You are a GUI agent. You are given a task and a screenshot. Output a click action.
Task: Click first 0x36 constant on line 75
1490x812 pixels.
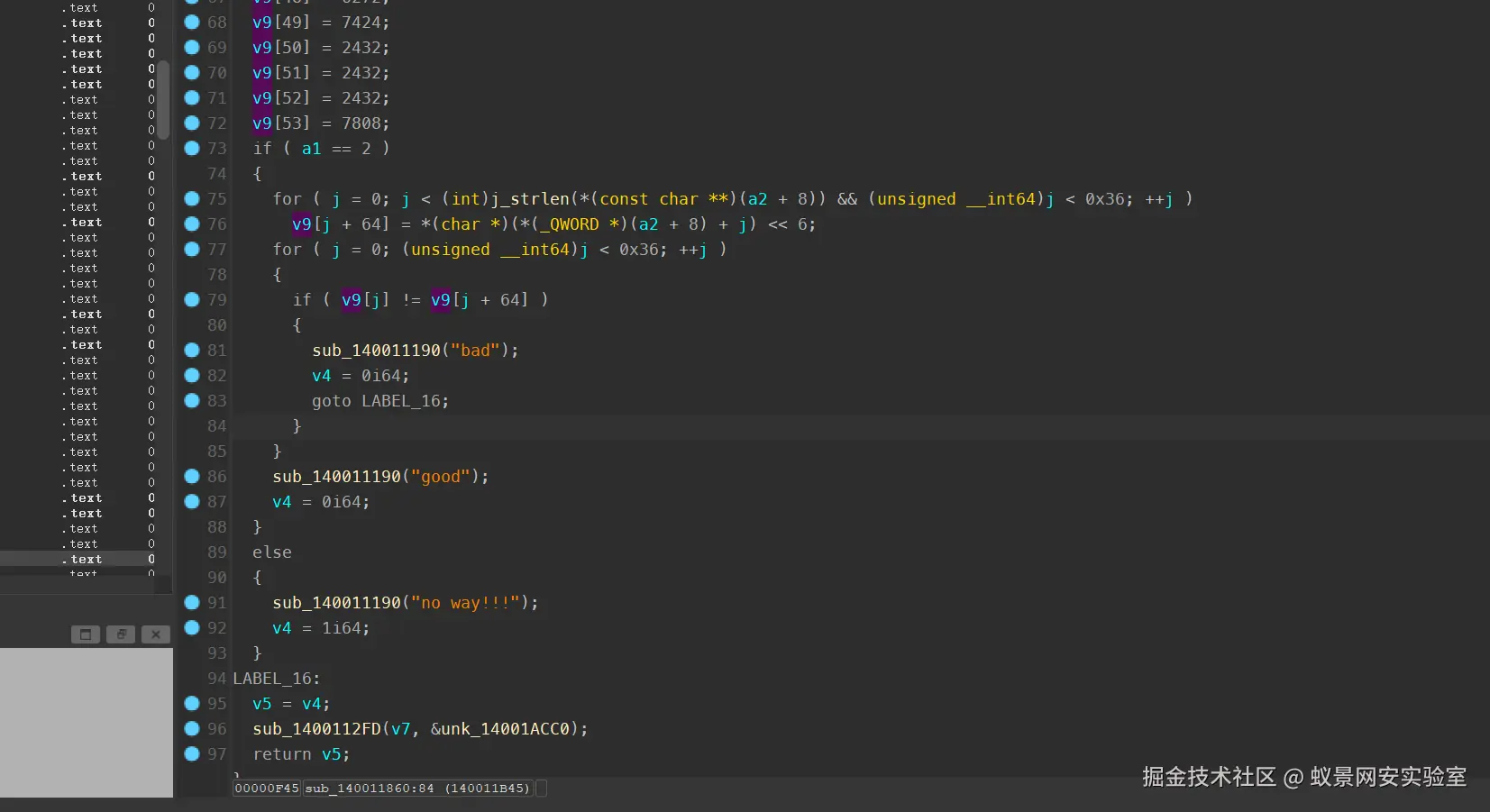[1104, 198]
